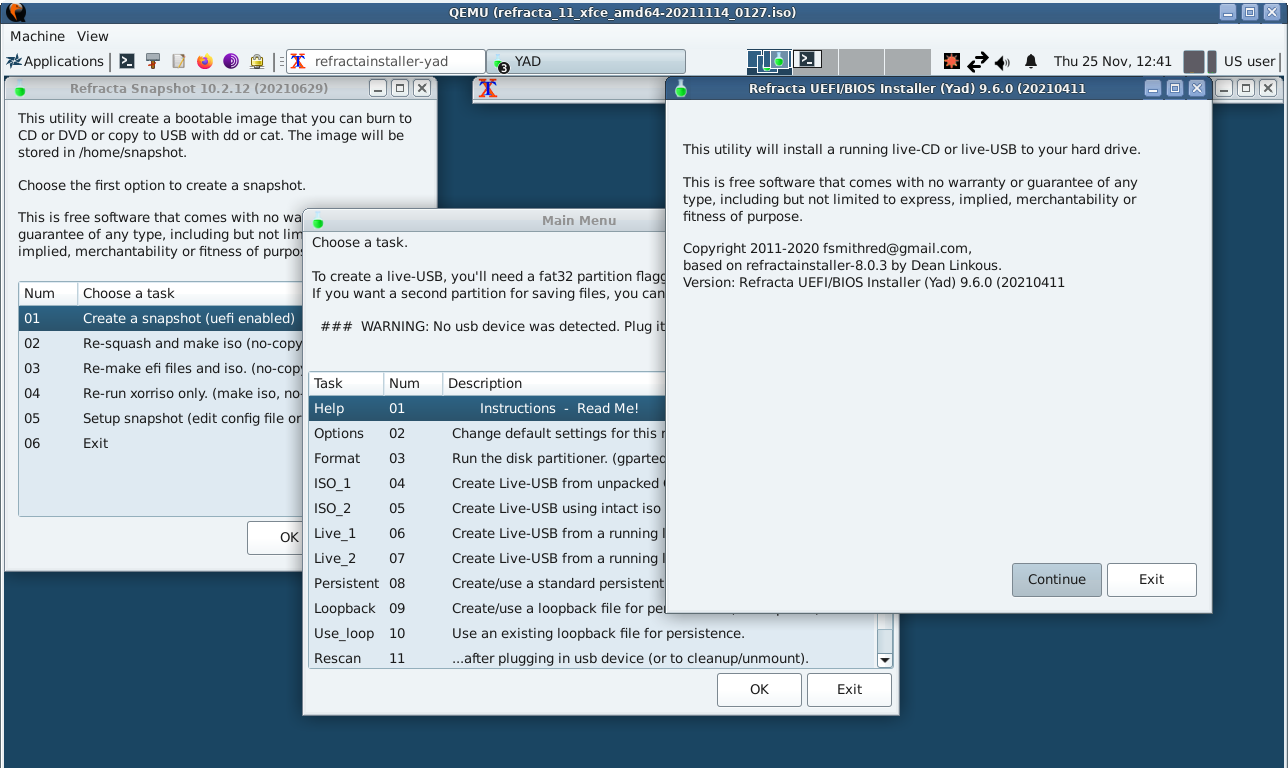Select the Format row in Main Menu
Screen dimensions: 1288x768
tap(487, 458)
